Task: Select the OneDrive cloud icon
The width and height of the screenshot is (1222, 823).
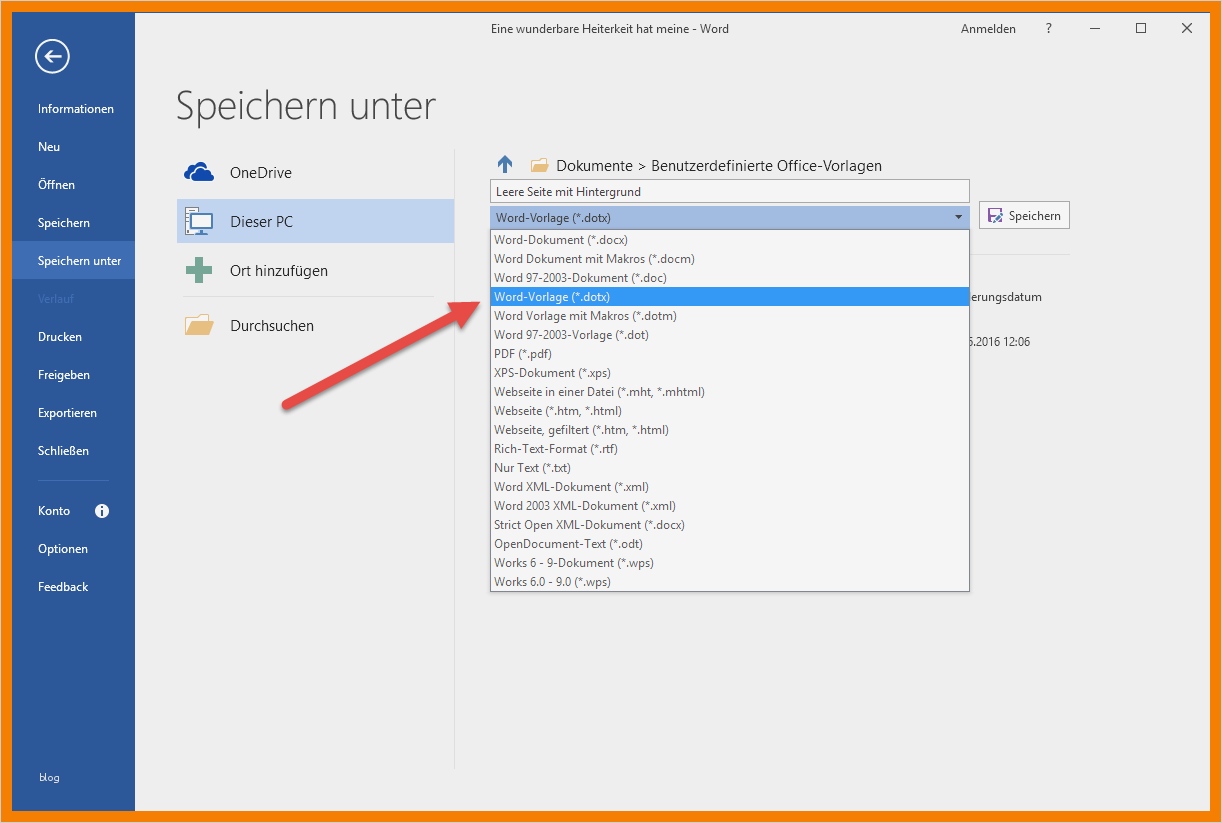Action: point(199,172)
